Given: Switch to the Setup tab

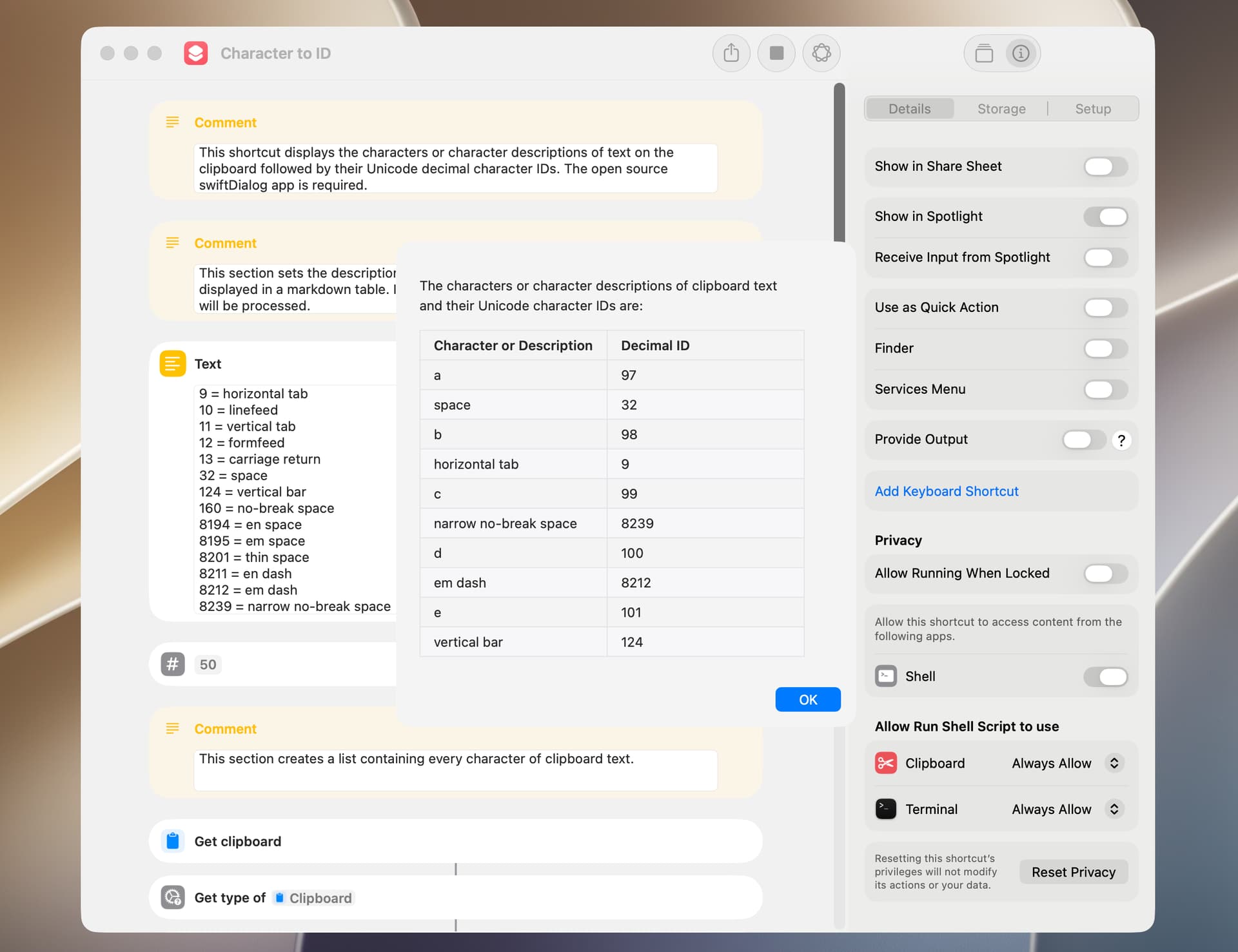Looking at the screenshot, I should coord(1092,109).
